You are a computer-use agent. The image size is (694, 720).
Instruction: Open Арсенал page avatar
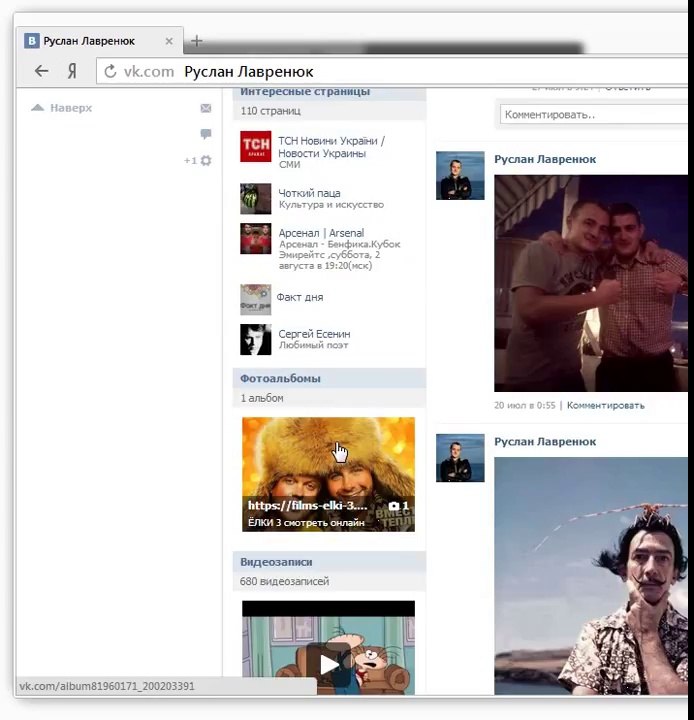click(x=255, y=238)
